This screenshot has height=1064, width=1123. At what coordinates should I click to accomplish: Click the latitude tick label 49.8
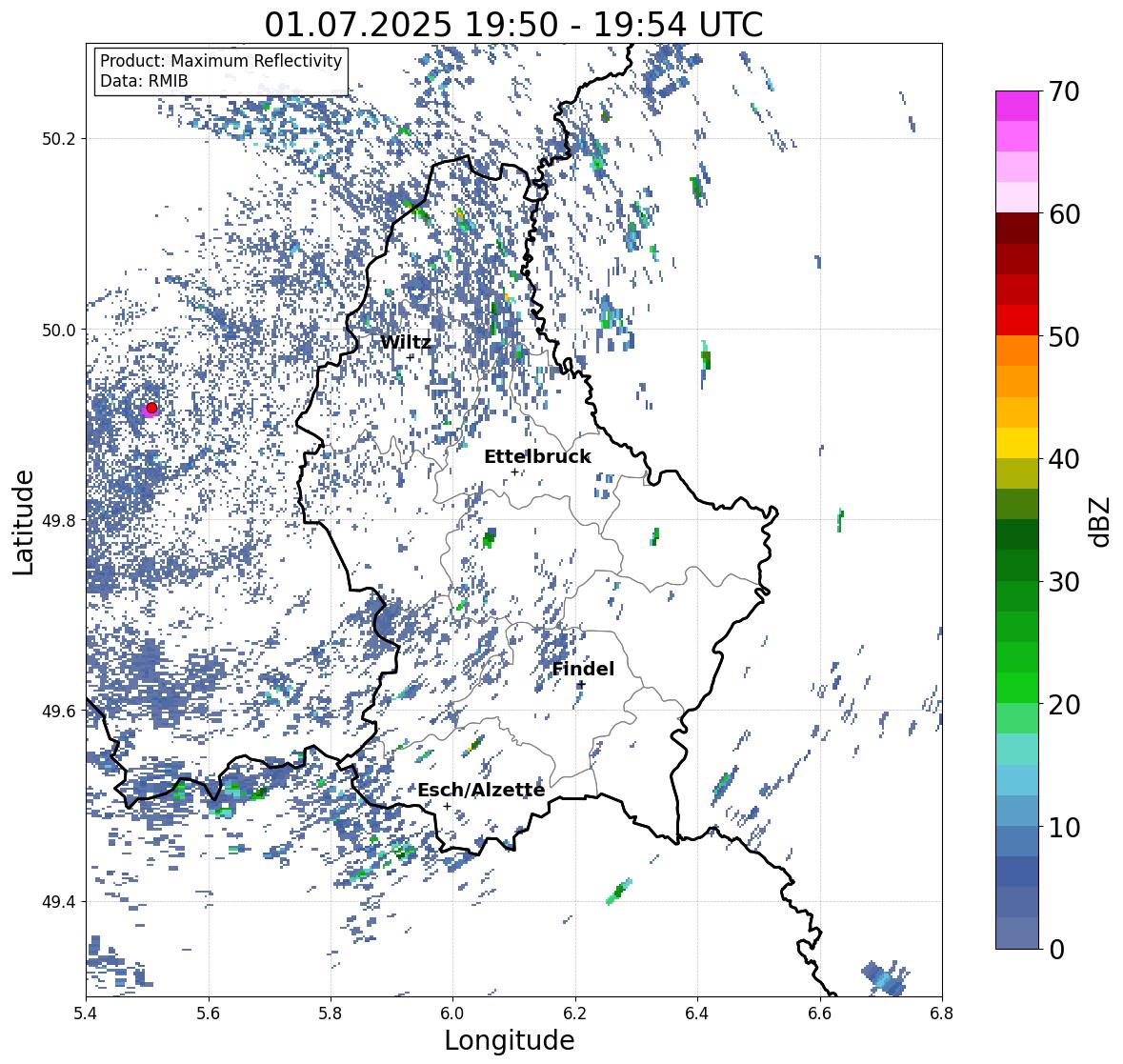[59, 520]
